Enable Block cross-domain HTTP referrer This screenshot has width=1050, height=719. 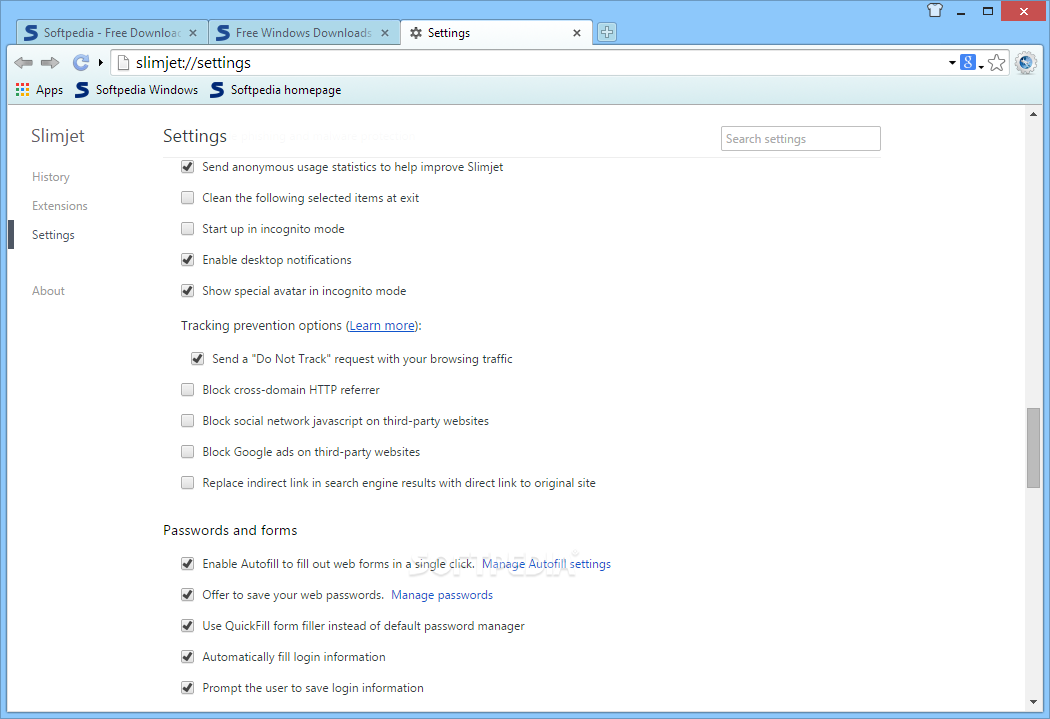point(188,390)
